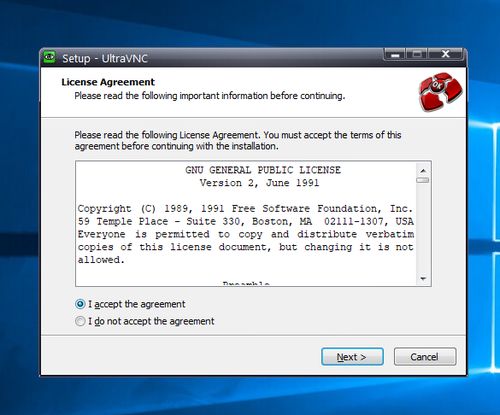Close the Setup - UltraVNC window

tap(446, 54)
